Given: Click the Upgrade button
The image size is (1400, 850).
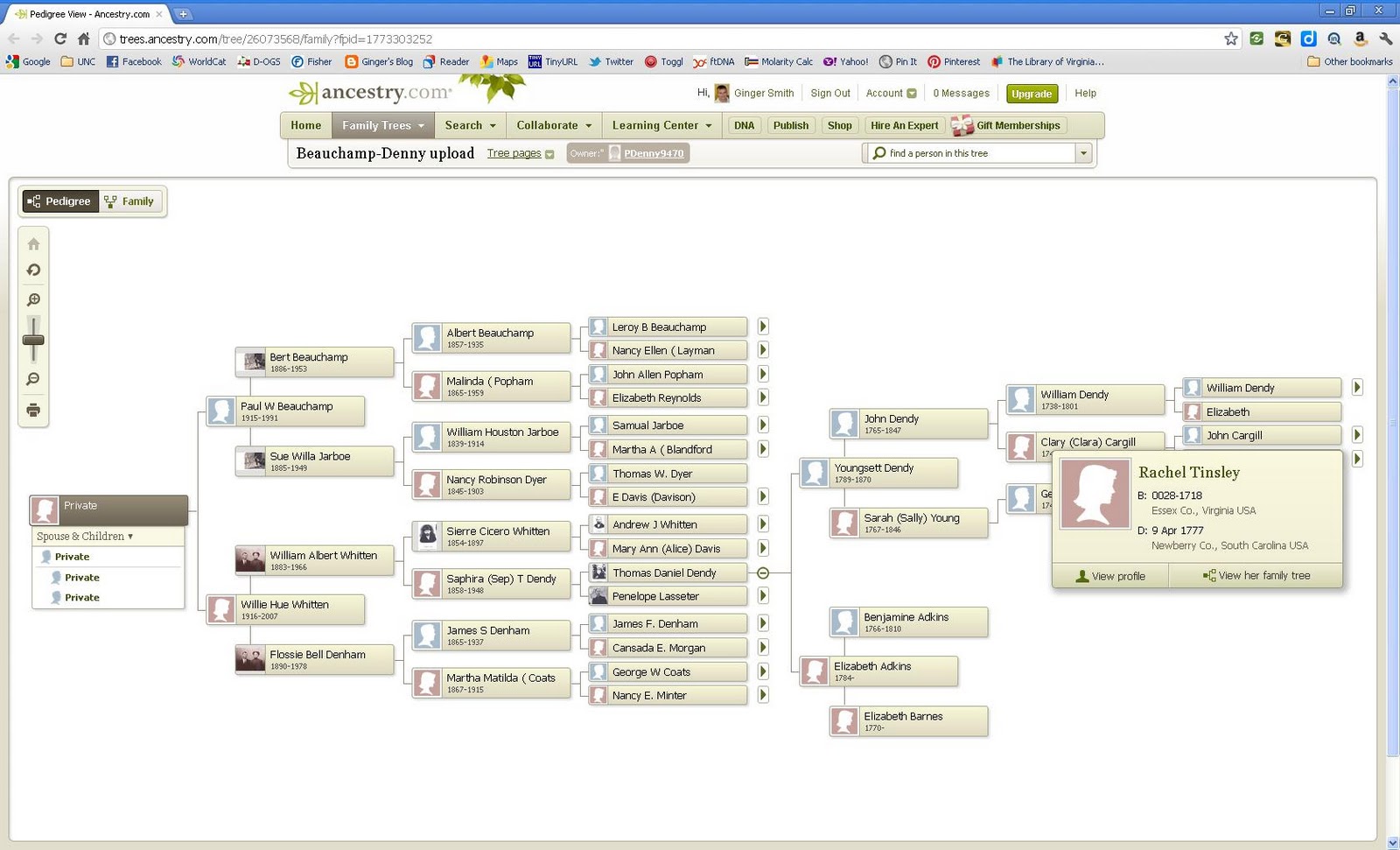Looking at the screenshot, I should (x=1032, y=93).
